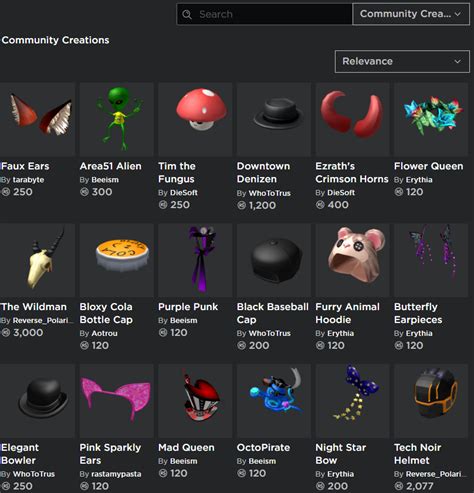Open creator tarabyte's profile link

[x=28, y=180]
